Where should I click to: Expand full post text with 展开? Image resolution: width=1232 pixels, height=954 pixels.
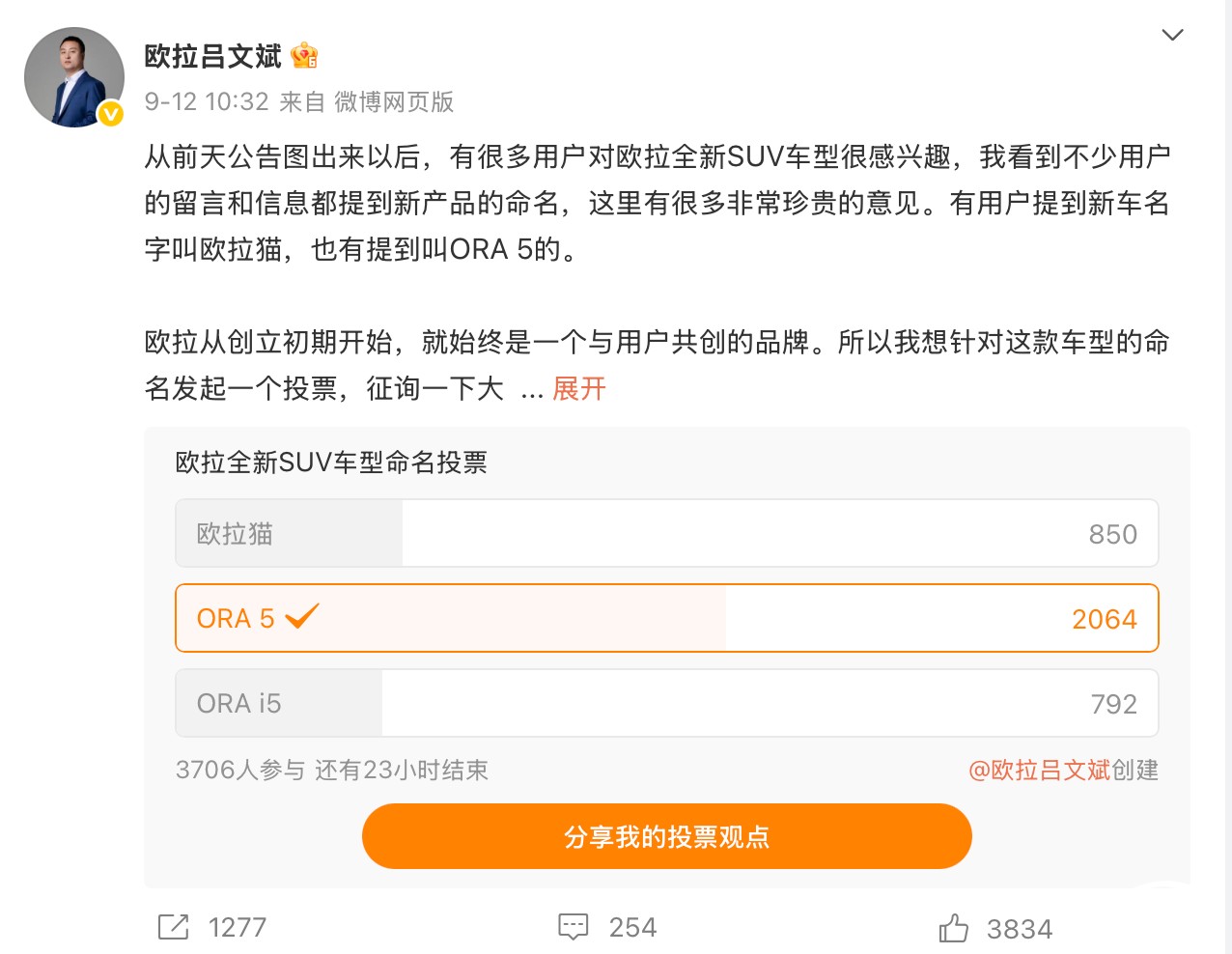point(579,388)
